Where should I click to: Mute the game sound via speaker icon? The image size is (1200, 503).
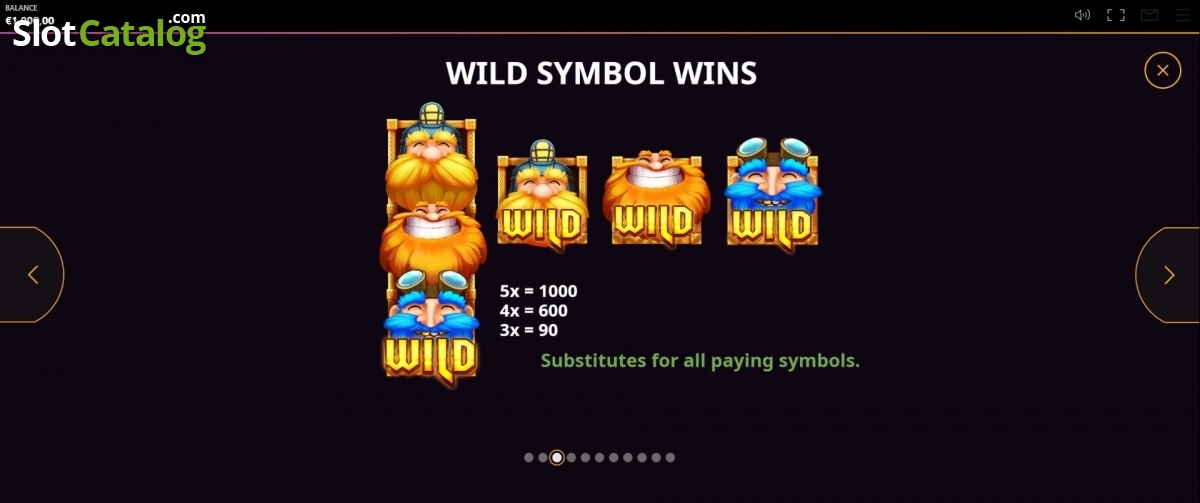click(x=1082, y=15)
